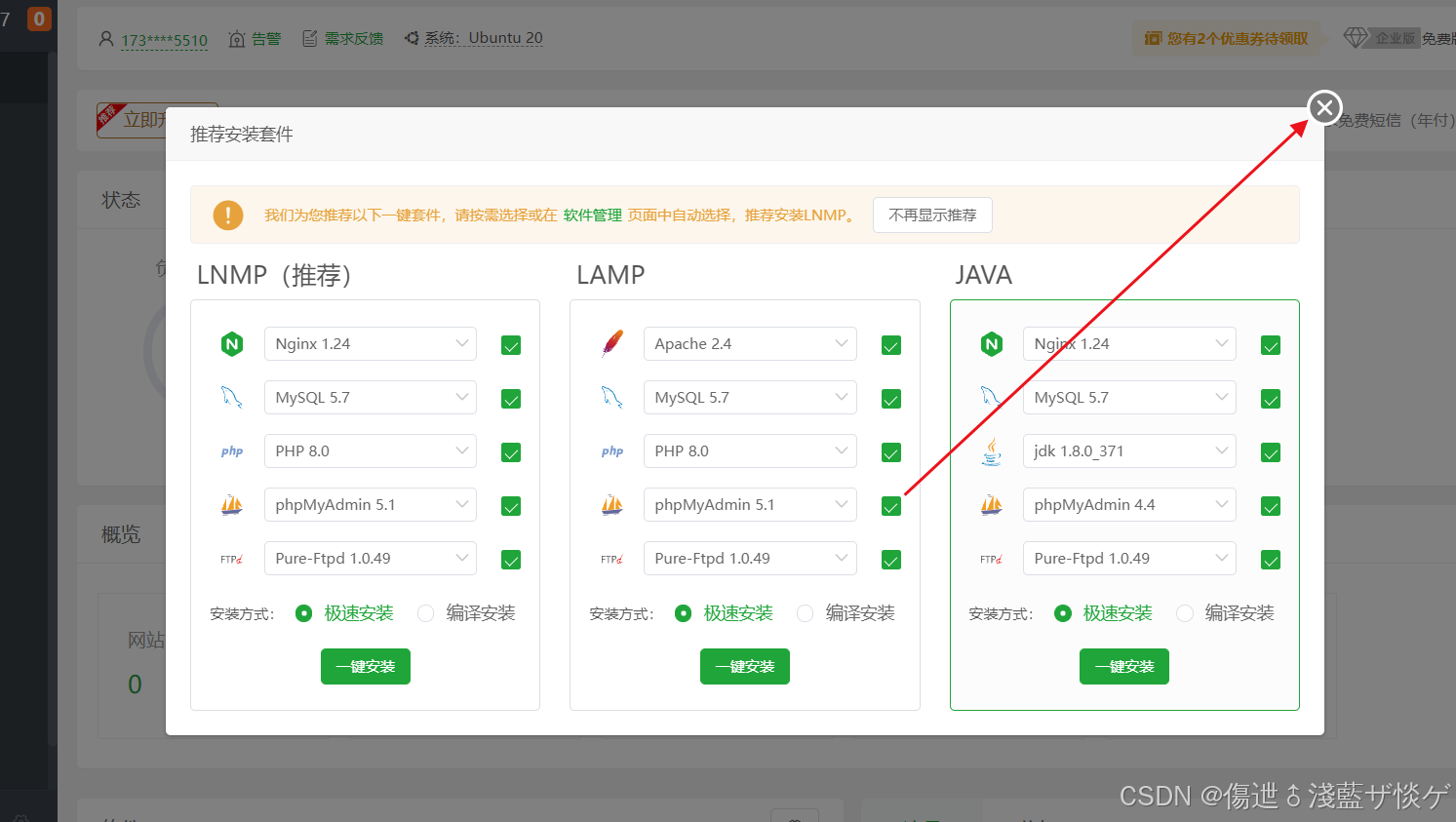Close the recommended install suite dialog

click(x=1324, y=107)
